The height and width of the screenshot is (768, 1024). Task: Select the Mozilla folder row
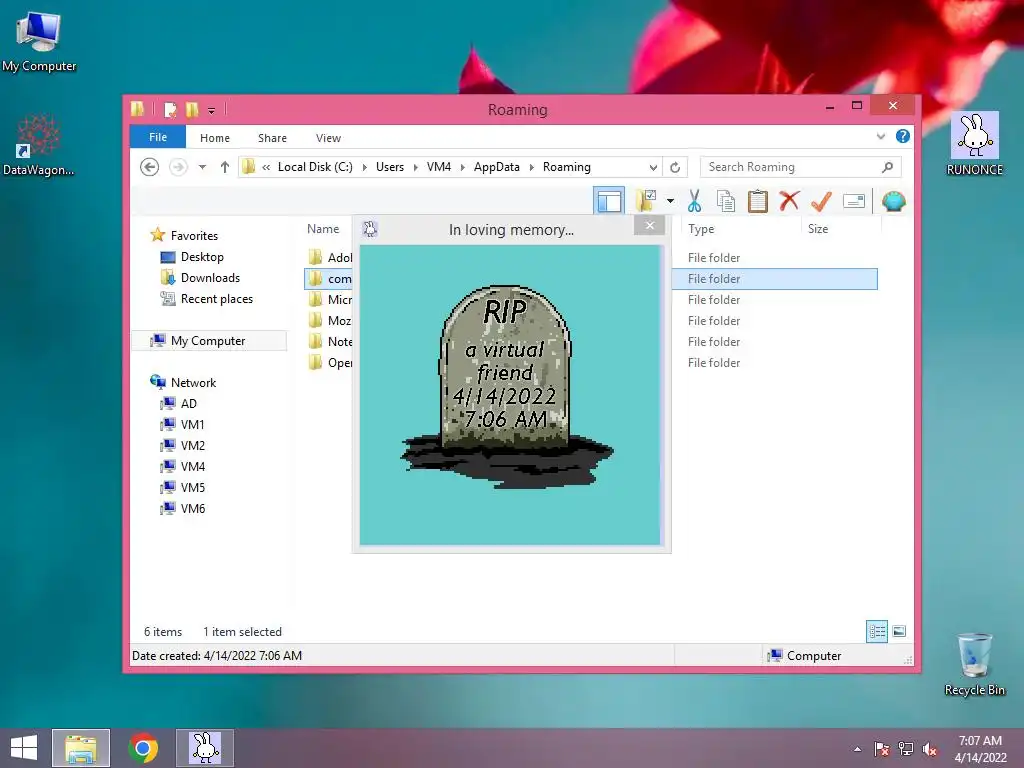[x=590, y=320]
